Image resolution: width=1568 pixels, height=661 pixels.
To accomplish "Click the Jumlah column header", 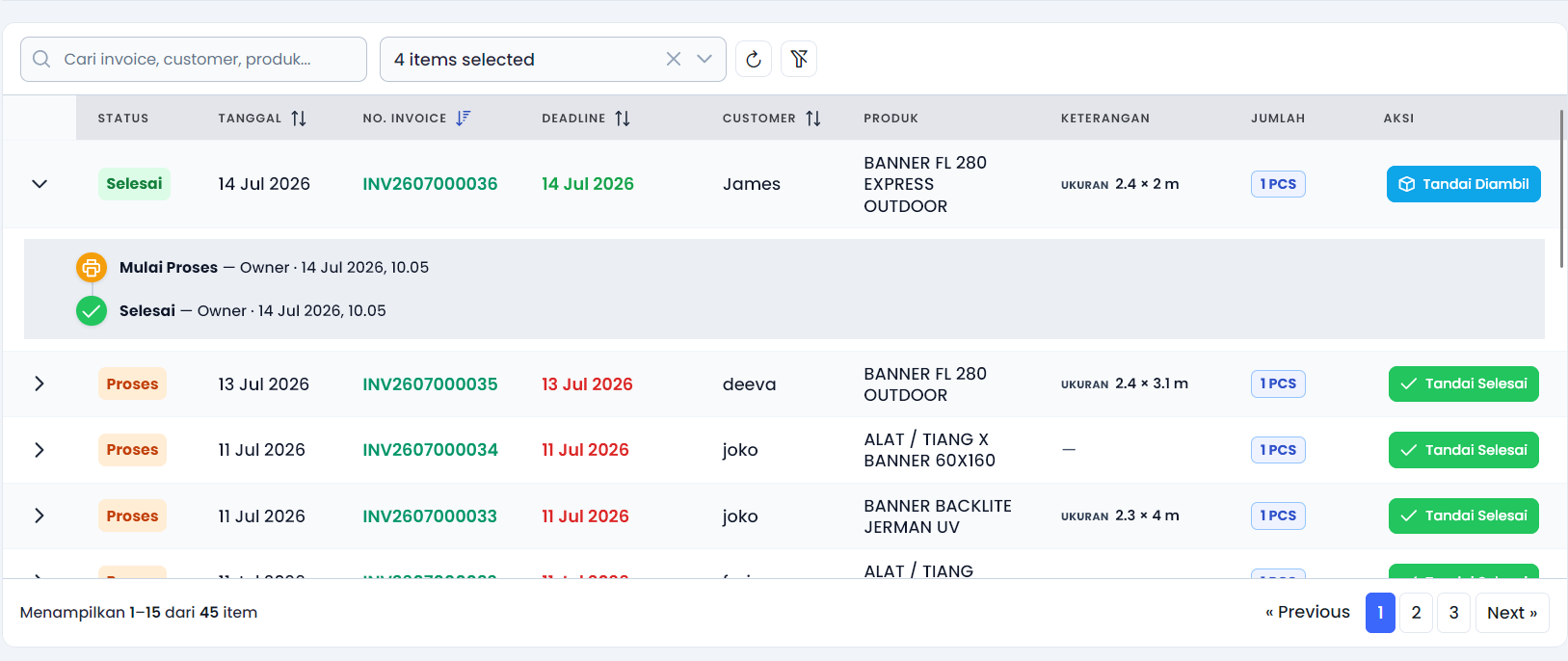I will coord(1278,119).
